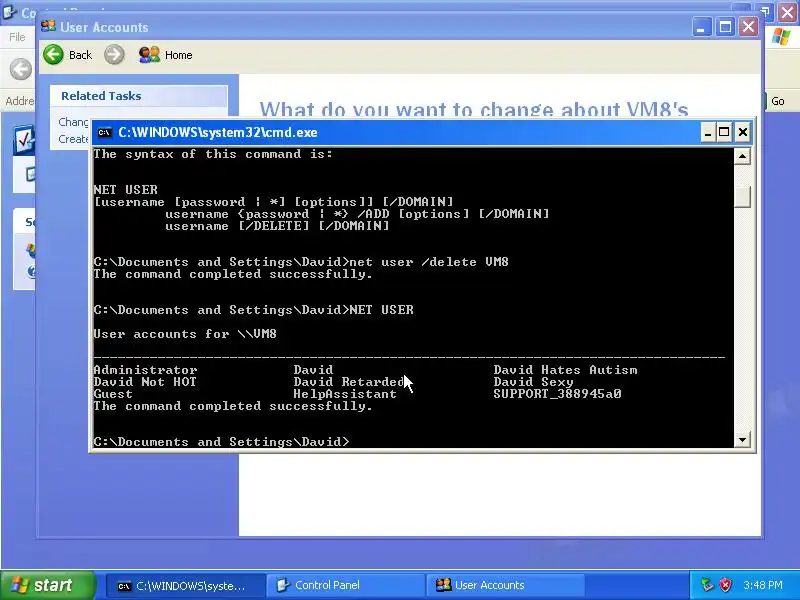
Task: Close the cmd.exe window
Action: [x=743, y=133]
